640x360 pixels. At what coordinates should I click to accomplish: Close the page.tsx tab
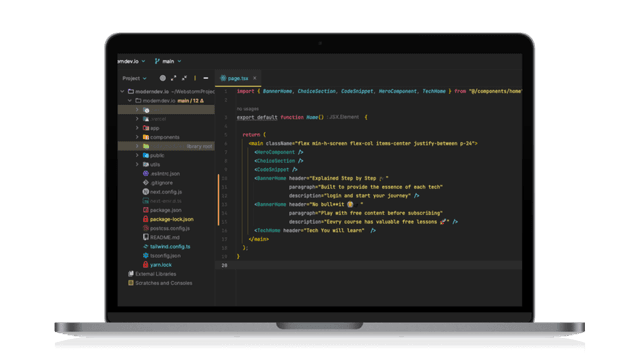[255, 78]
